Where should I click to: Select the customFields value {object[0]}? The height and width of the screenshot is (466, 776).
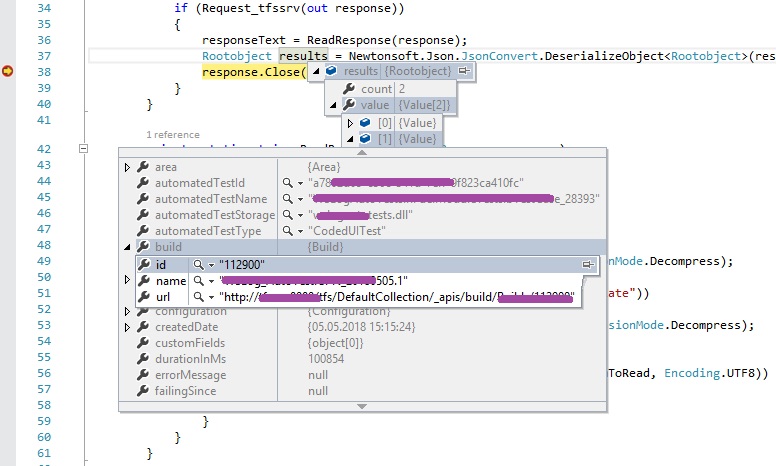click(336, 343)
